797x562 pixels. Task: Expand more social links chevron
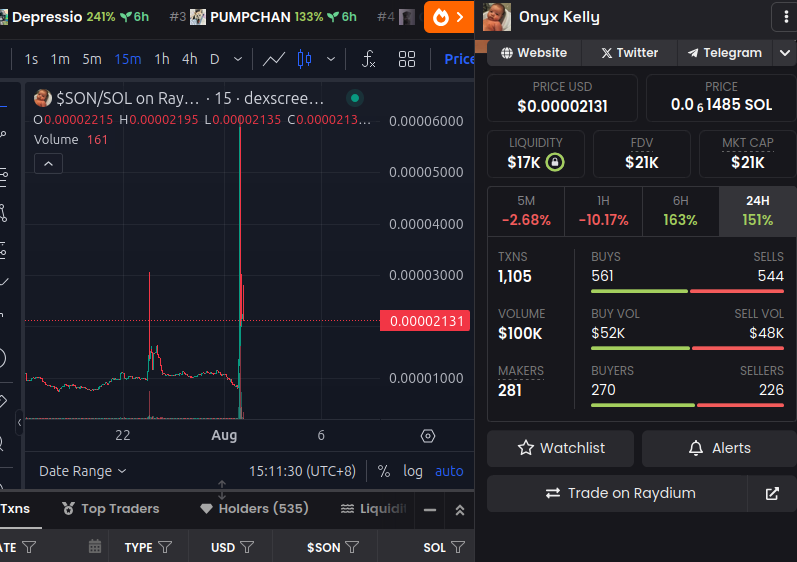pyautogui.click(x=784, y=53)
